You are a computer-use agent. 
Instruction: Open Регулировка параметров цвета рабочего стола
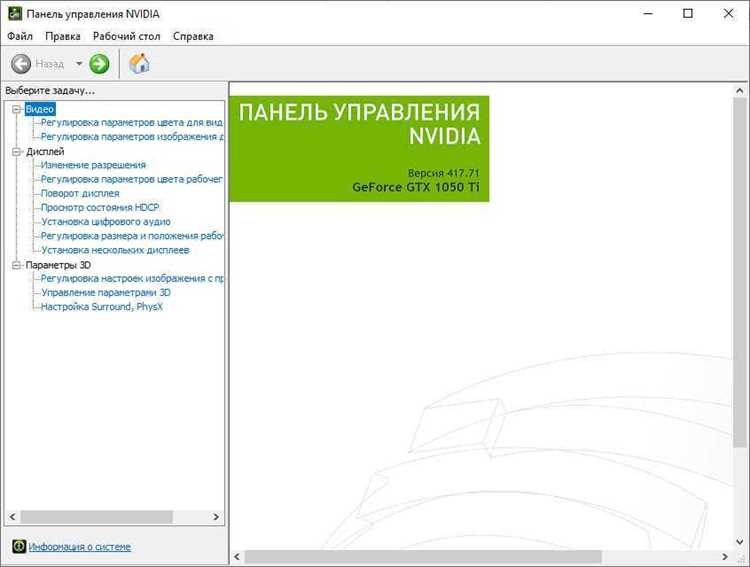point(132,179)
